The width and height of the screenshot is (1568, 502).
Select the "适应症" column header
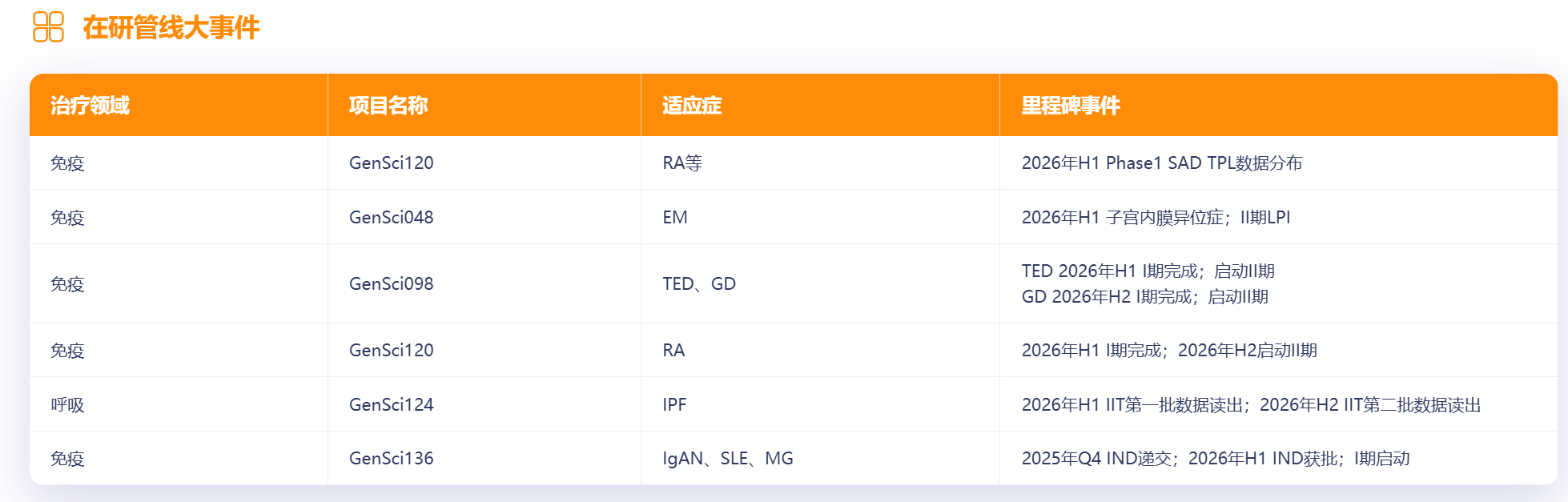tap(692, 106)
